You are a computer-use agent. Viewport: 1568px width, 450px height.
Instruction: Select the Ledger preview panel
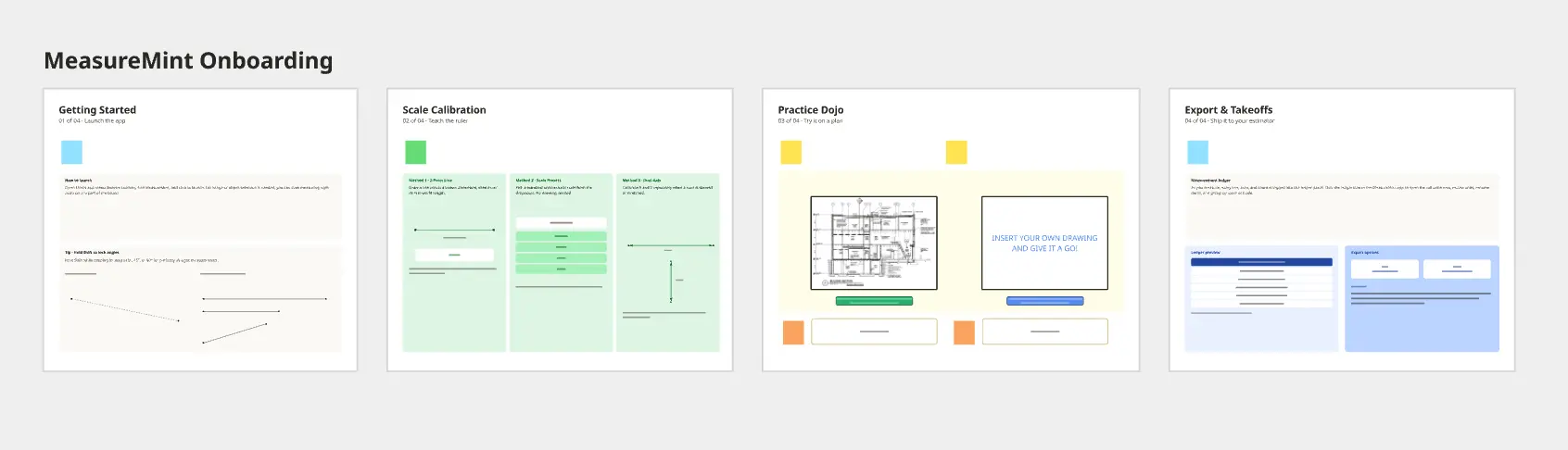point(1261,298)
